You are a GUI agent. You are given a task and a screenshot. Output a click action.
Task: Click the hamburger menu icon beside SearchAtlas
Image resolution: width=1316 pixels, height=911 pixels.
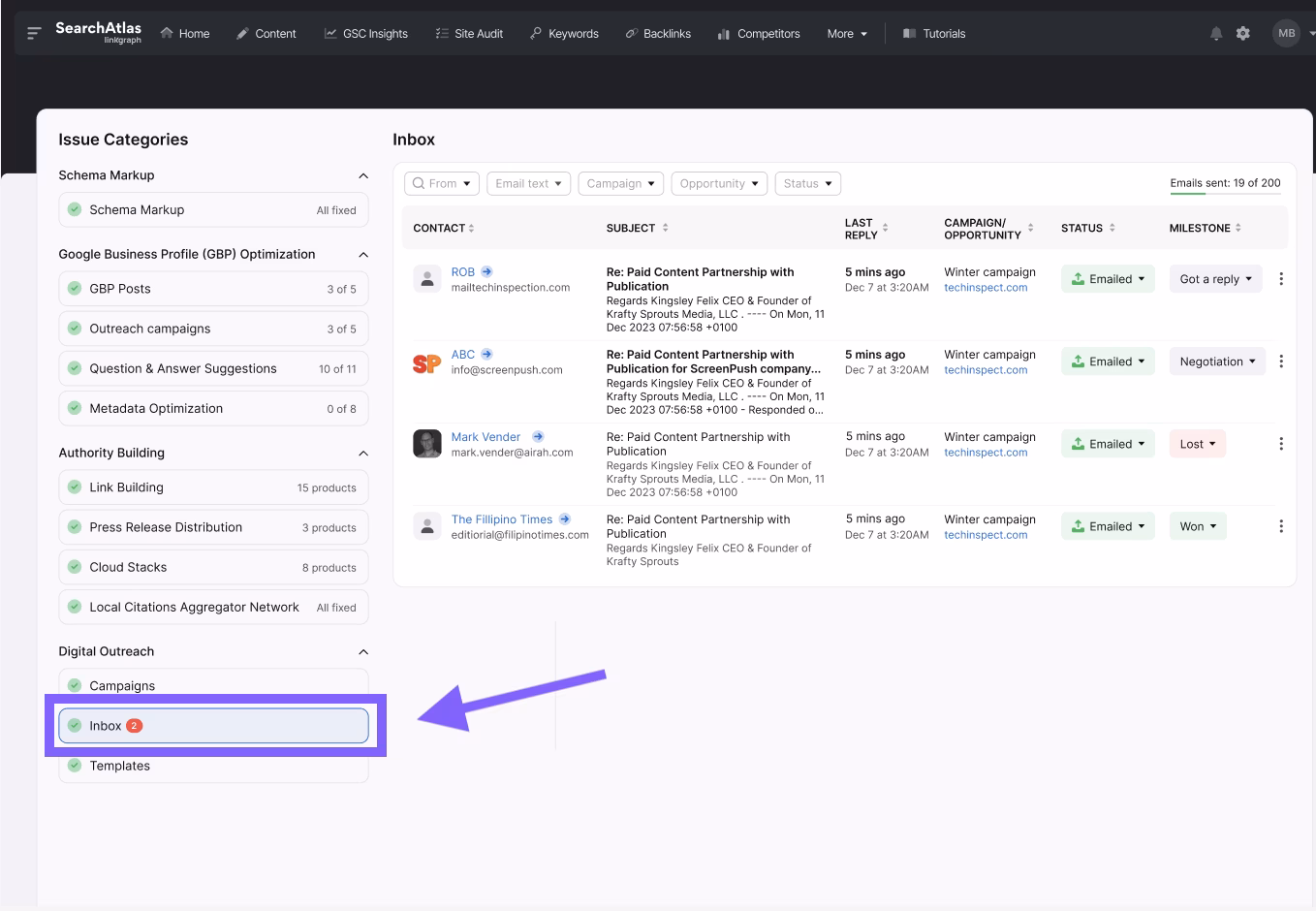point(34,34)
